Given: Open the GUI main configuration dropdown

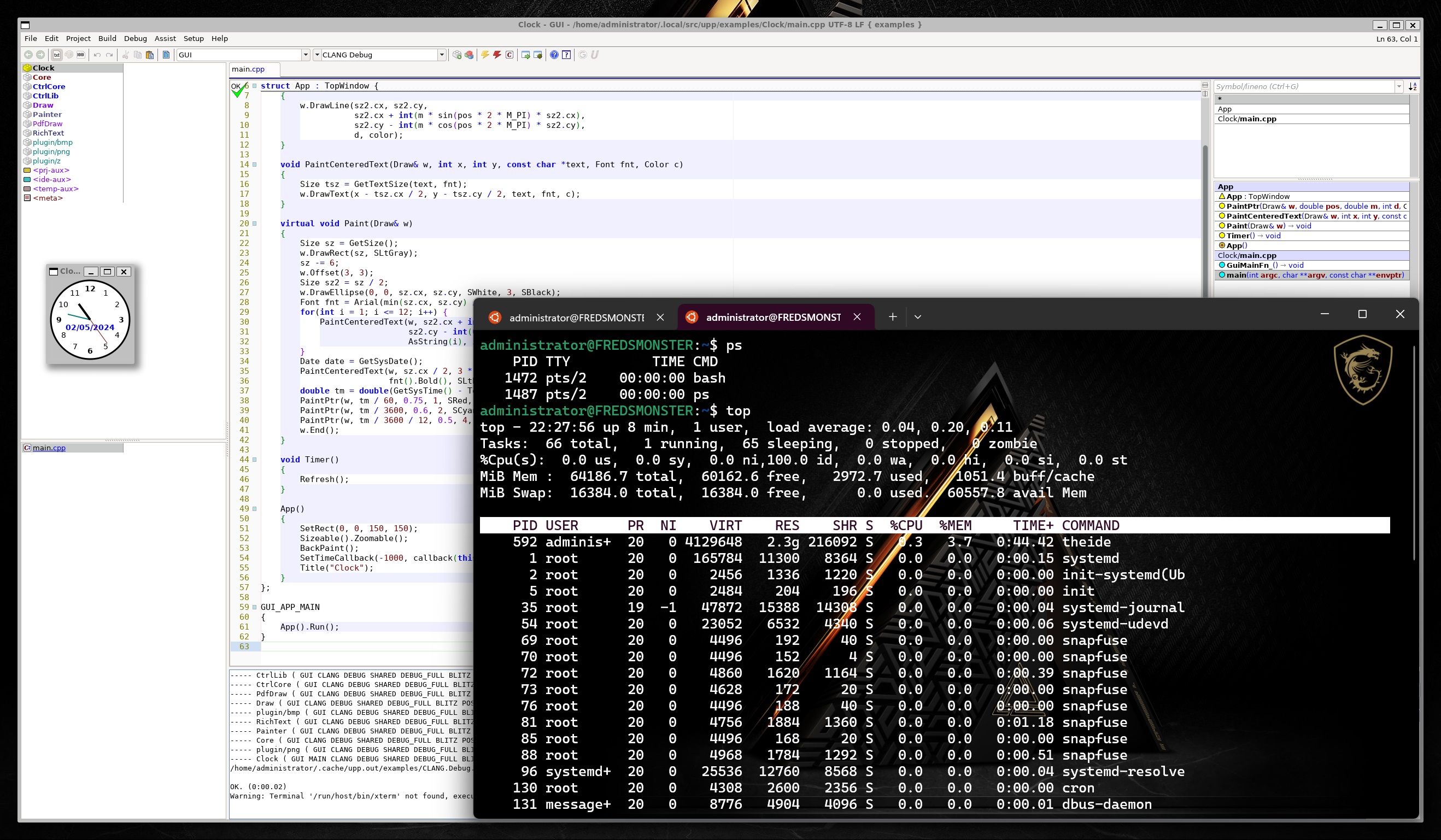Looking at the screenshot, I should (306, 55).
